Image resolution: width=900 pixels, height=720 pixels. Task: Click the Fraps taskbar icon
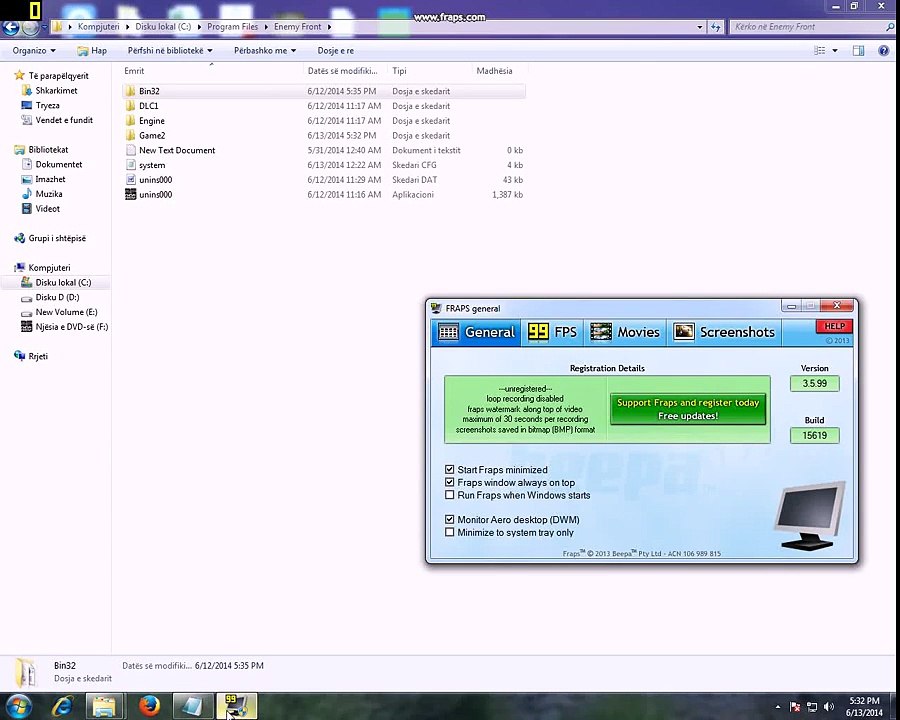point(236,706)
